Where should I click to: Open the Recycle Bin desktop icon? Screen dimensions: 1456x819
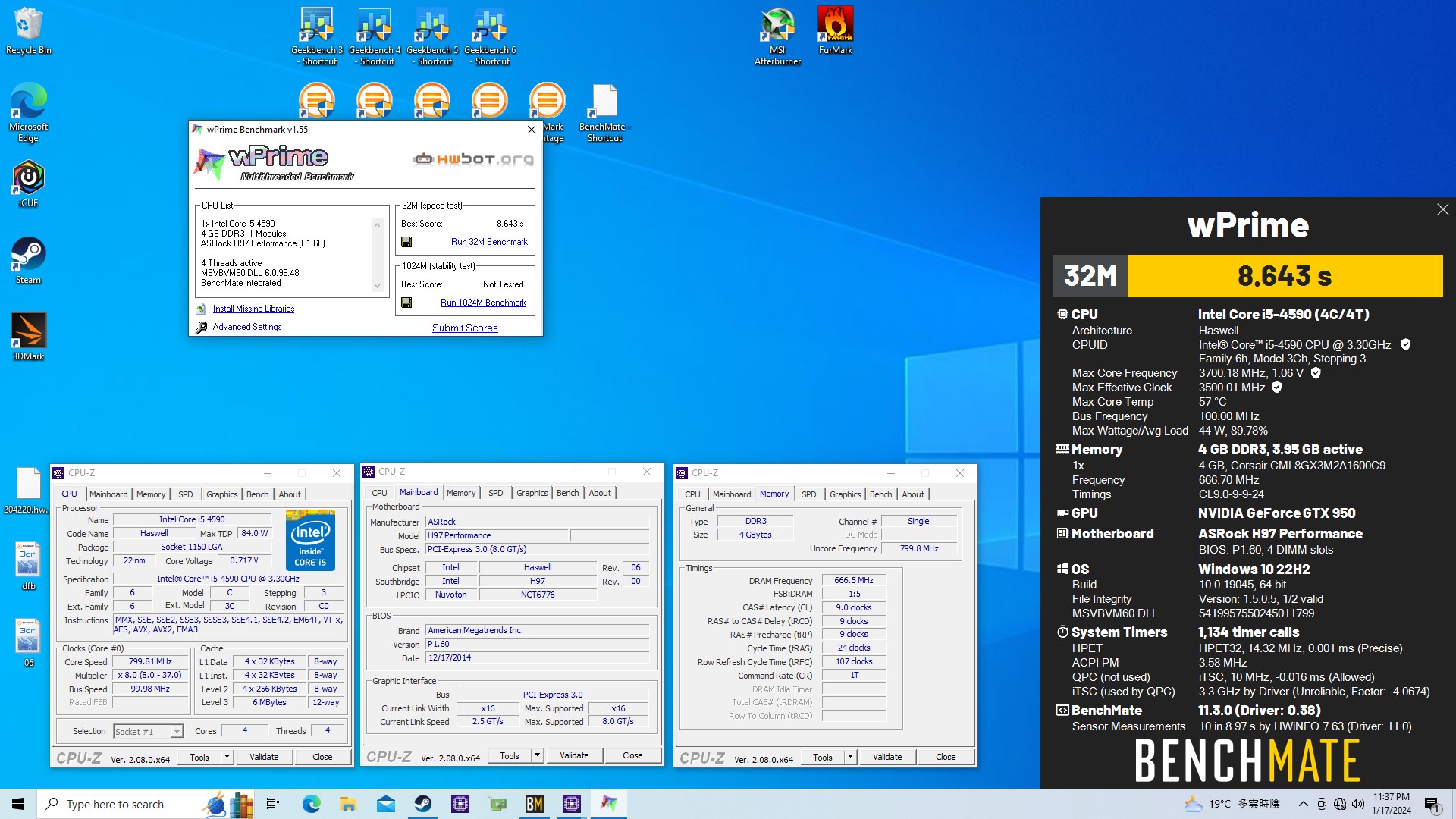28,32
